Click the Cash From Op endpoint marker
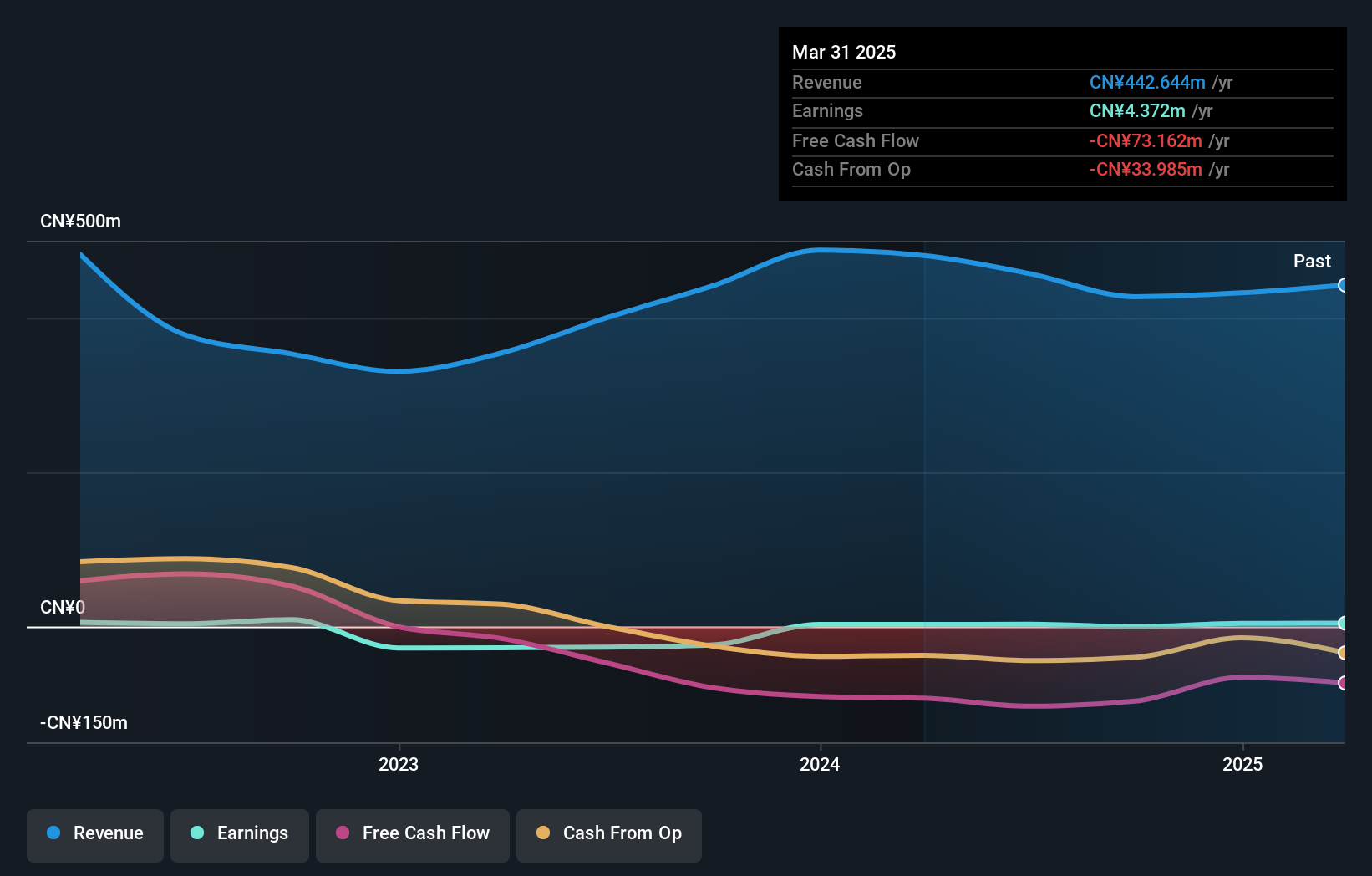Viewport: 1372px width, 876px height. [x=1343, y=653]
